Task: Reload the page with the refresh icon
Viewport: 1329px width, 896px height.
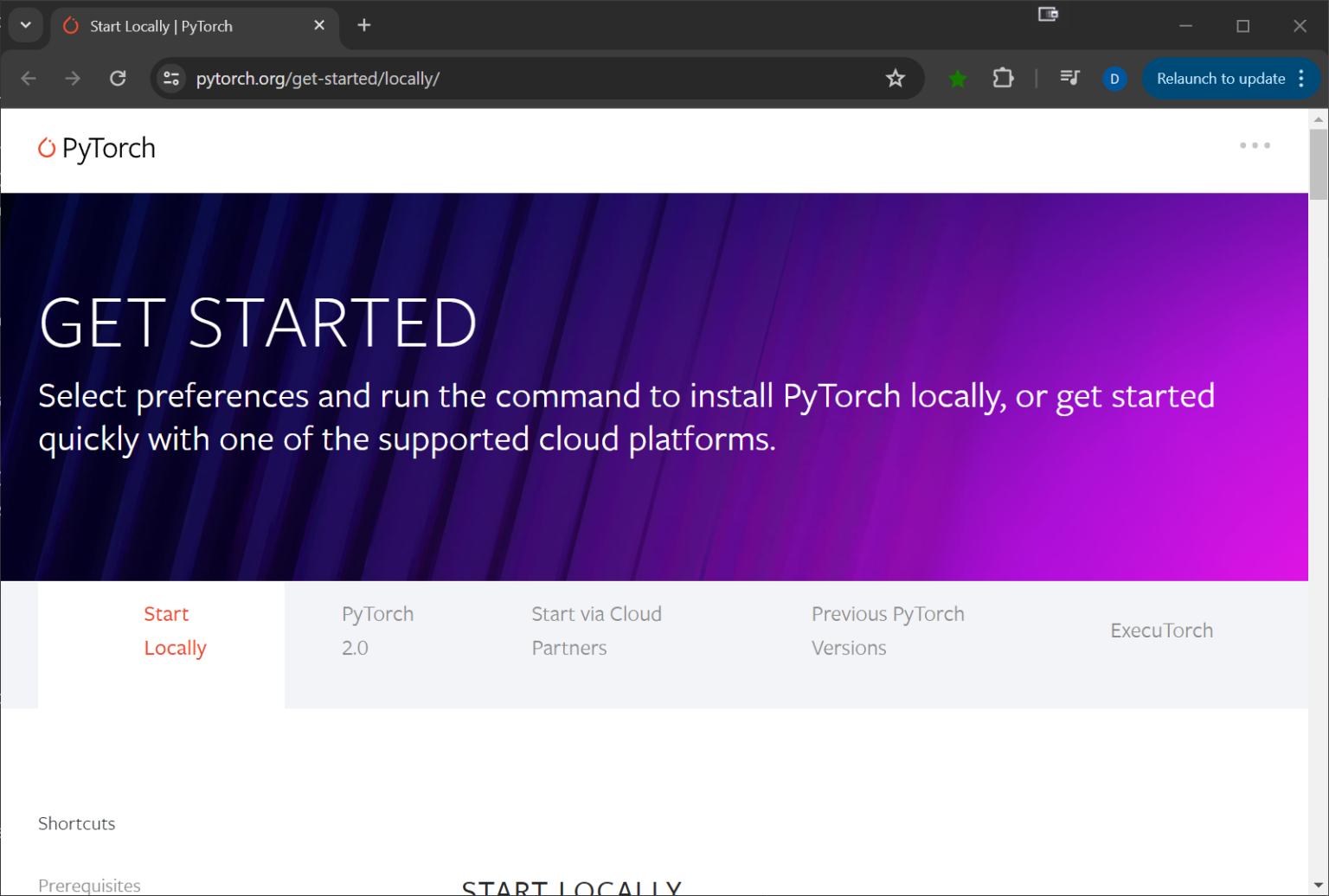Action: click(118, 79)
